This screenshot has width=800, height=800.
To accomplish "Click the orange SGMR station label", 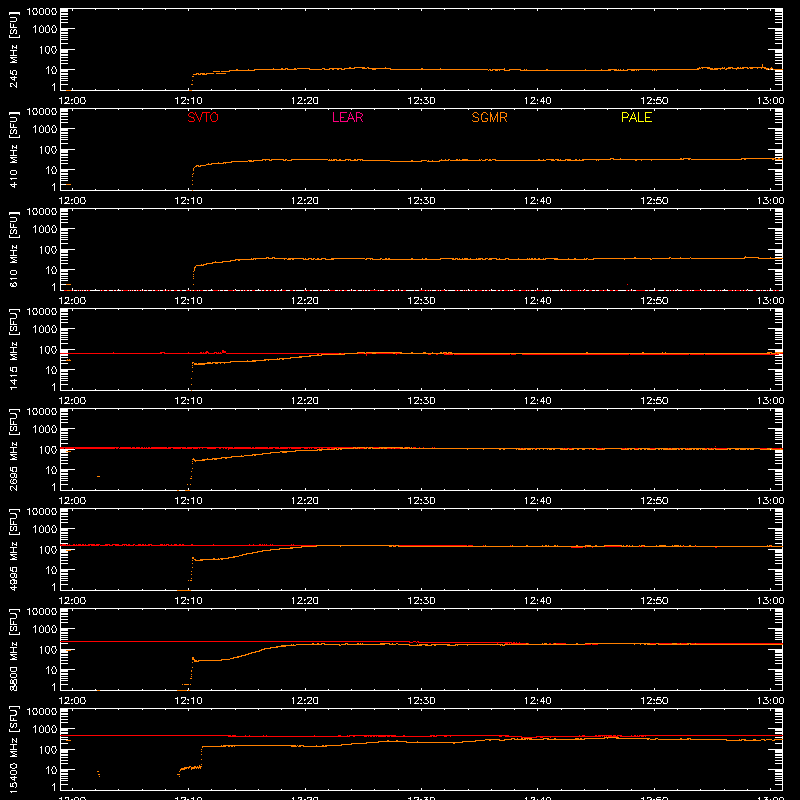I will pyautogui.click(x=489, y=117).
